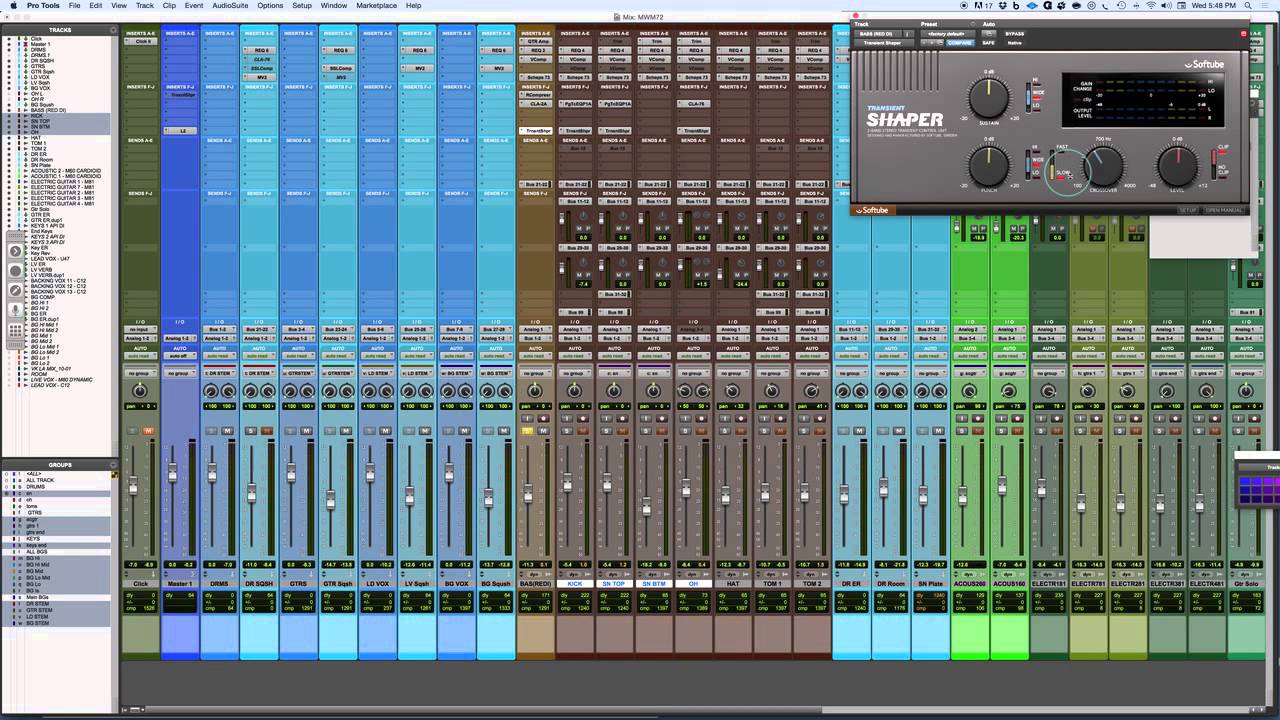Click the Safe button in the plugin header
The image size is (1280, 720).
[988, 43]
